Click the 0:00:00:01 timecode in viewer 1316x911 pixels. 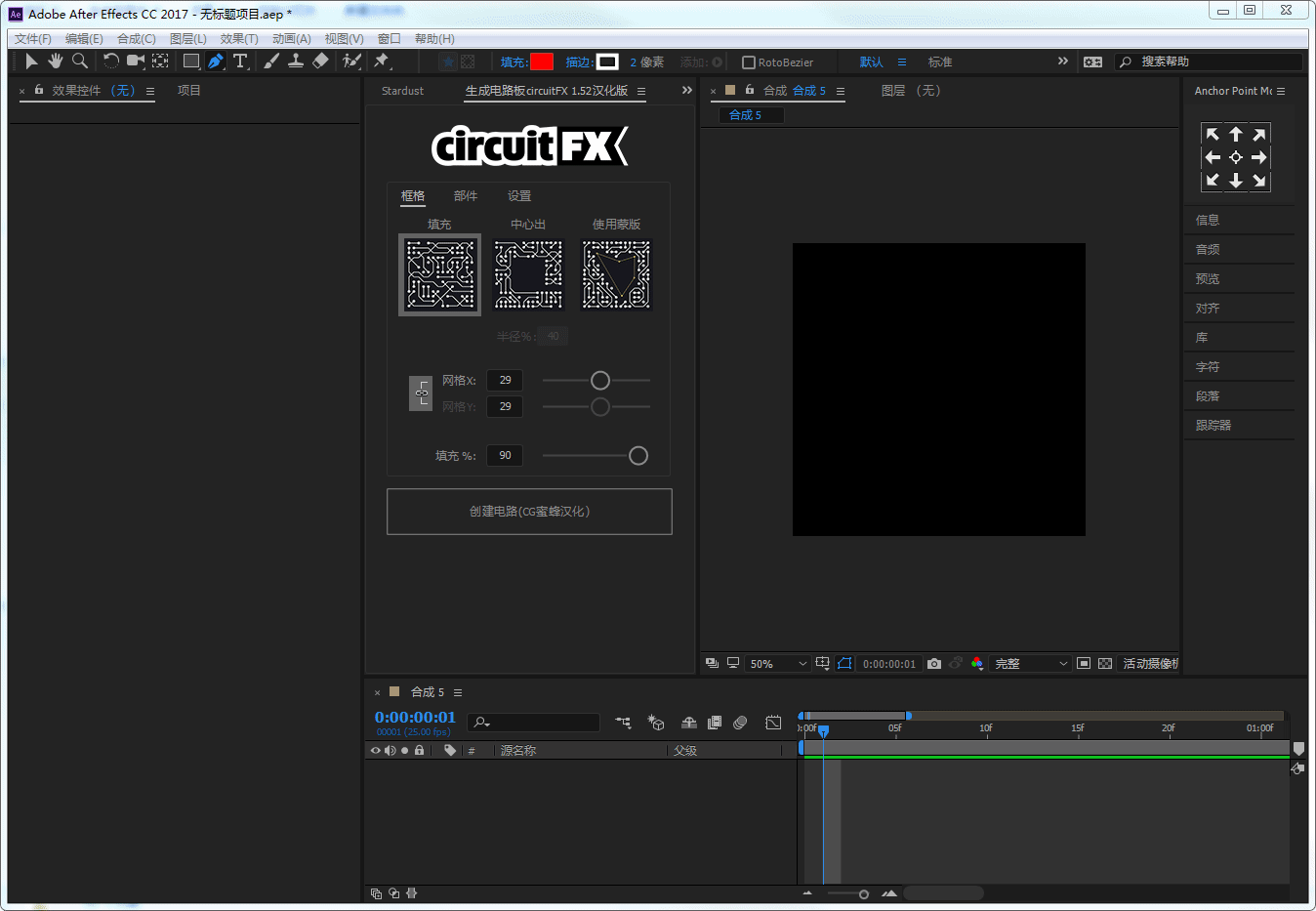(889, 664)
